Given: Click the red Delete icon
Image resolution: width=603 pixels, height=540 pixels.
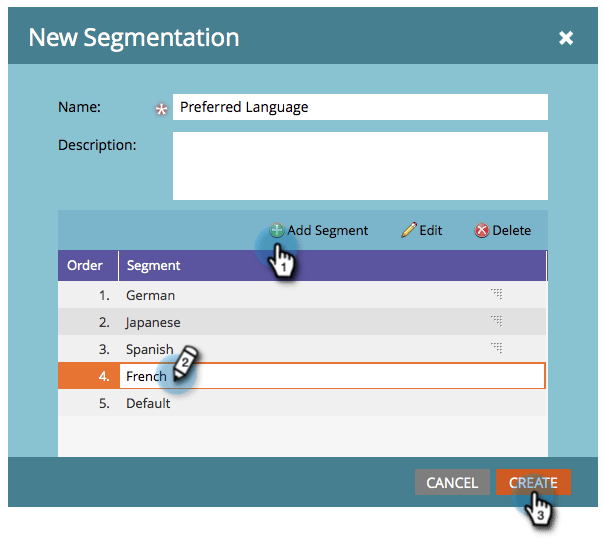Looking at the screenshot, I should 482,230.
